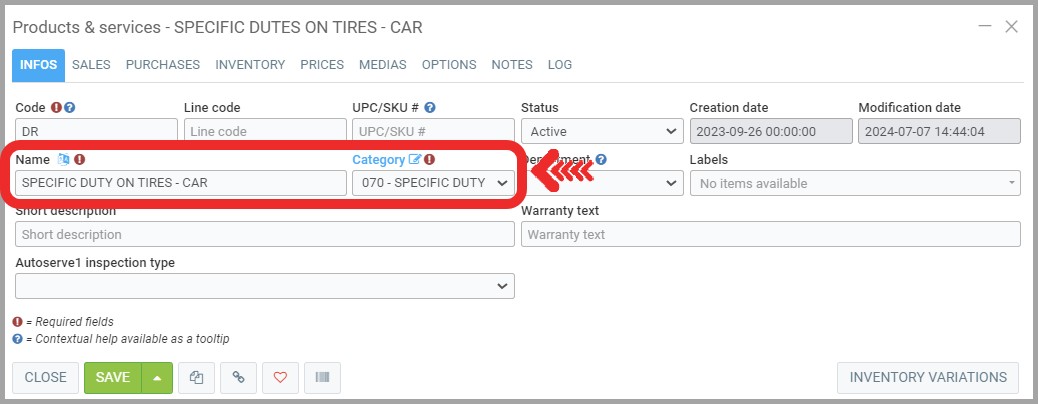Click the Short description input field
This screenshot has height=404, width=1038.
click(x=265, y=234)
